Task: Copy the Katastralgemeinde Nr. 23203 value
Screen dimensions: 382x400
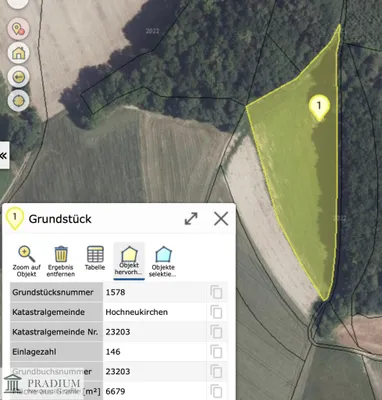Action: tap(216, 332)
